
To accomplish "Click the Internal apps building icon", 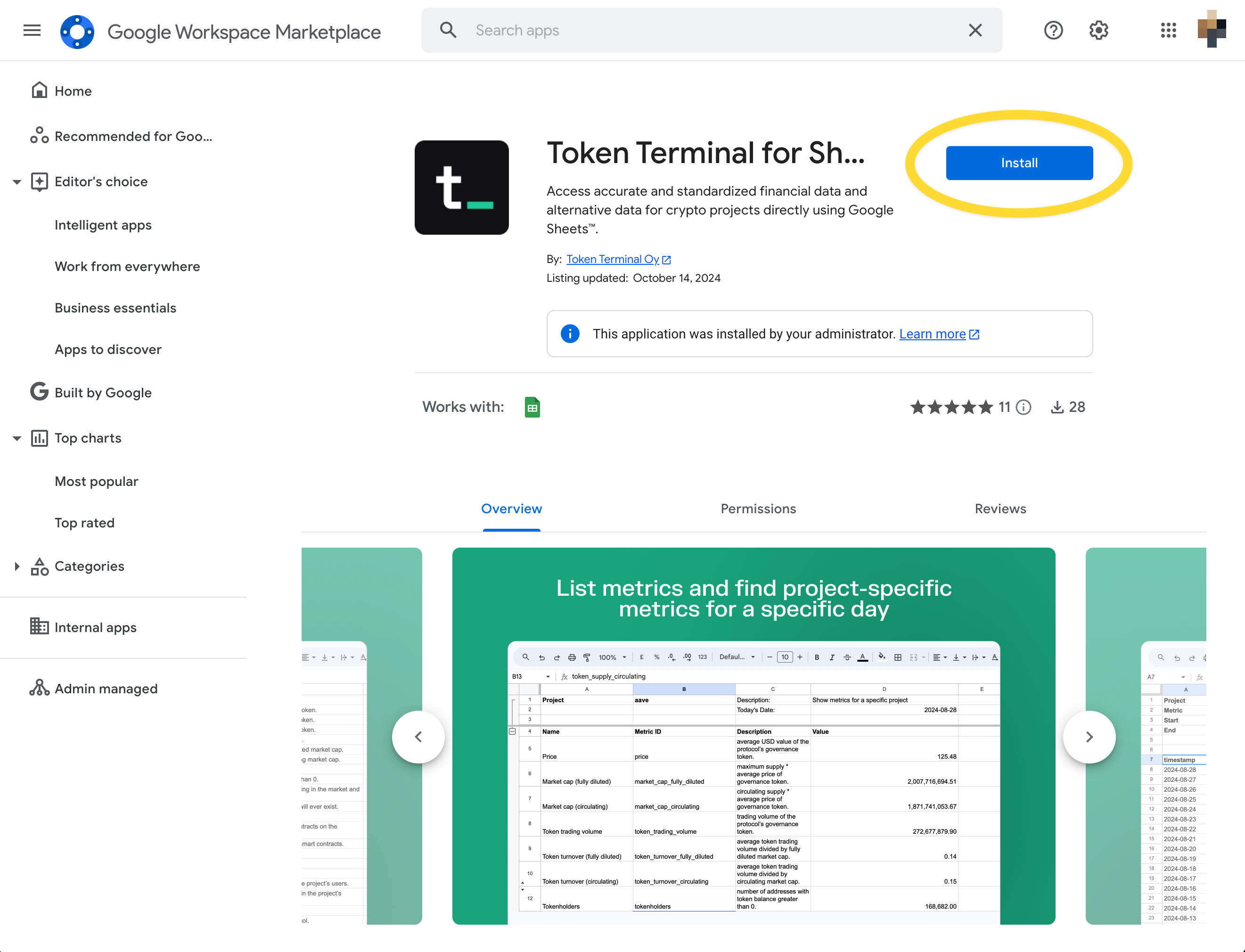I will pos(39,626).
